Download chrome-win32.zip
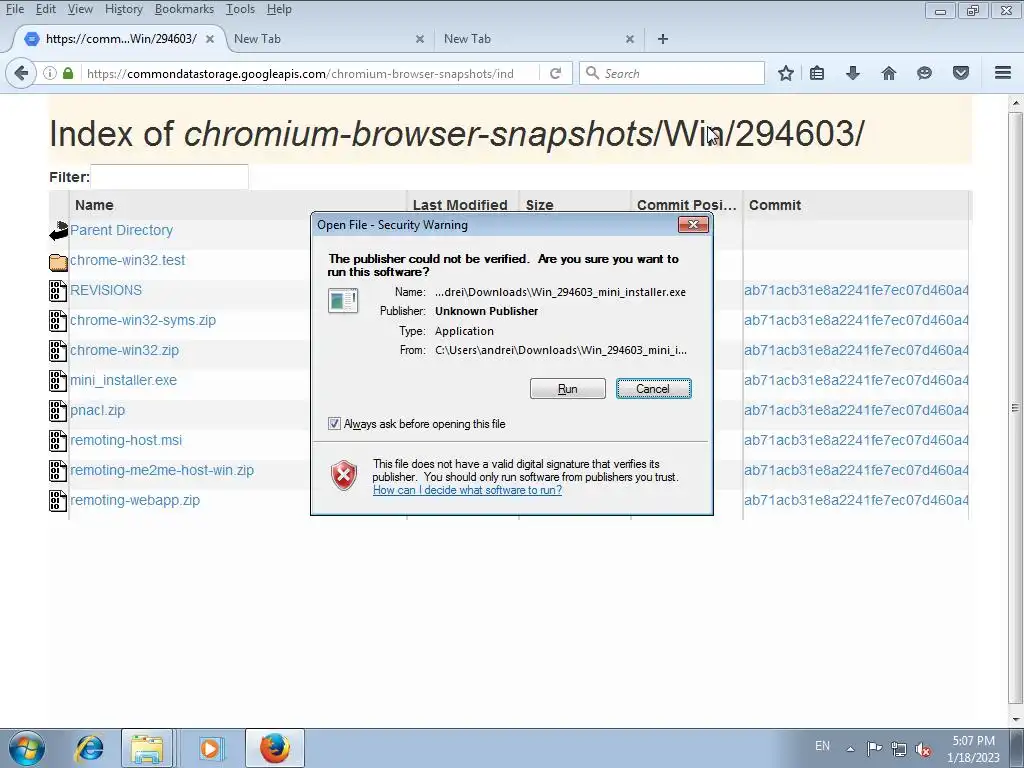Viewport: 1024px width, 768px height. coord(124,351)
